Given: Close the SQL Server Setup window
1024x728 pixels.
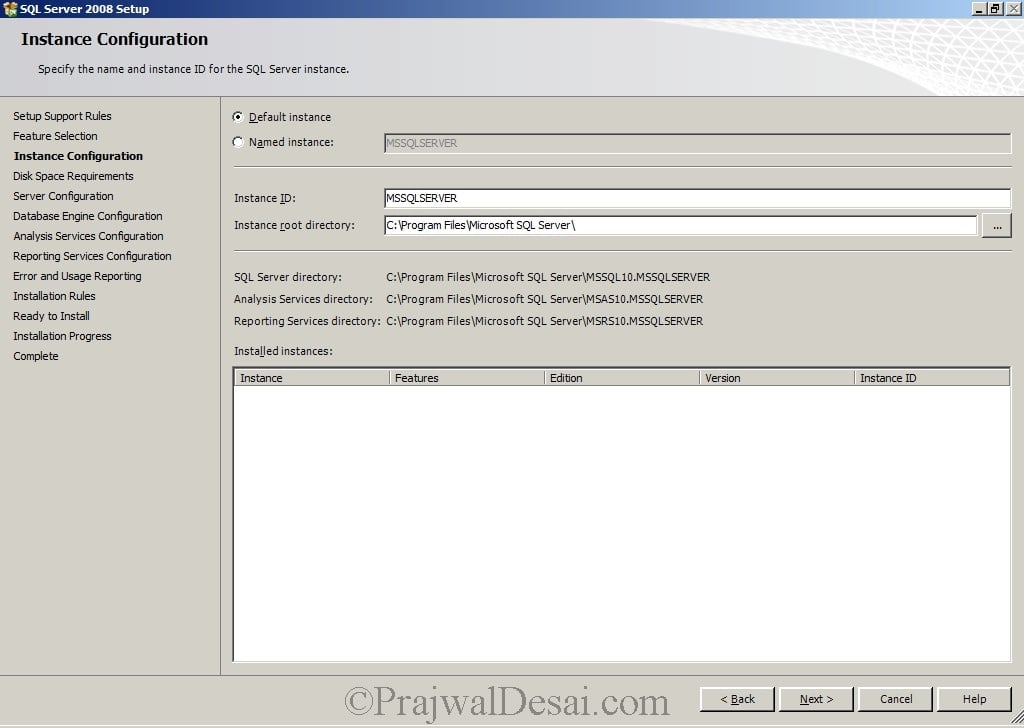Looking at the screenshot, I should point(1013,8).
